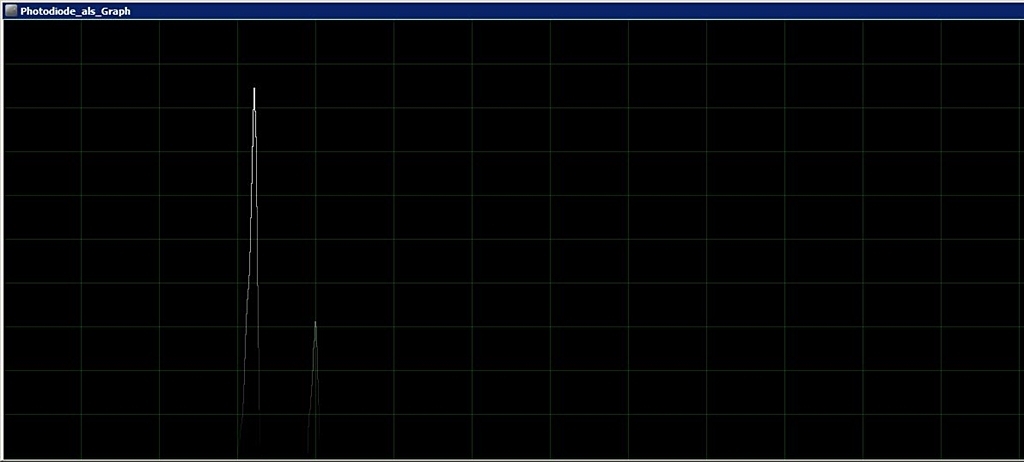Image resolution: width=1024 pixels, height=462 pixels.
Task: Click the window icon beside Photodiode_als_Graph title
Action: click(x=10, y=11)
